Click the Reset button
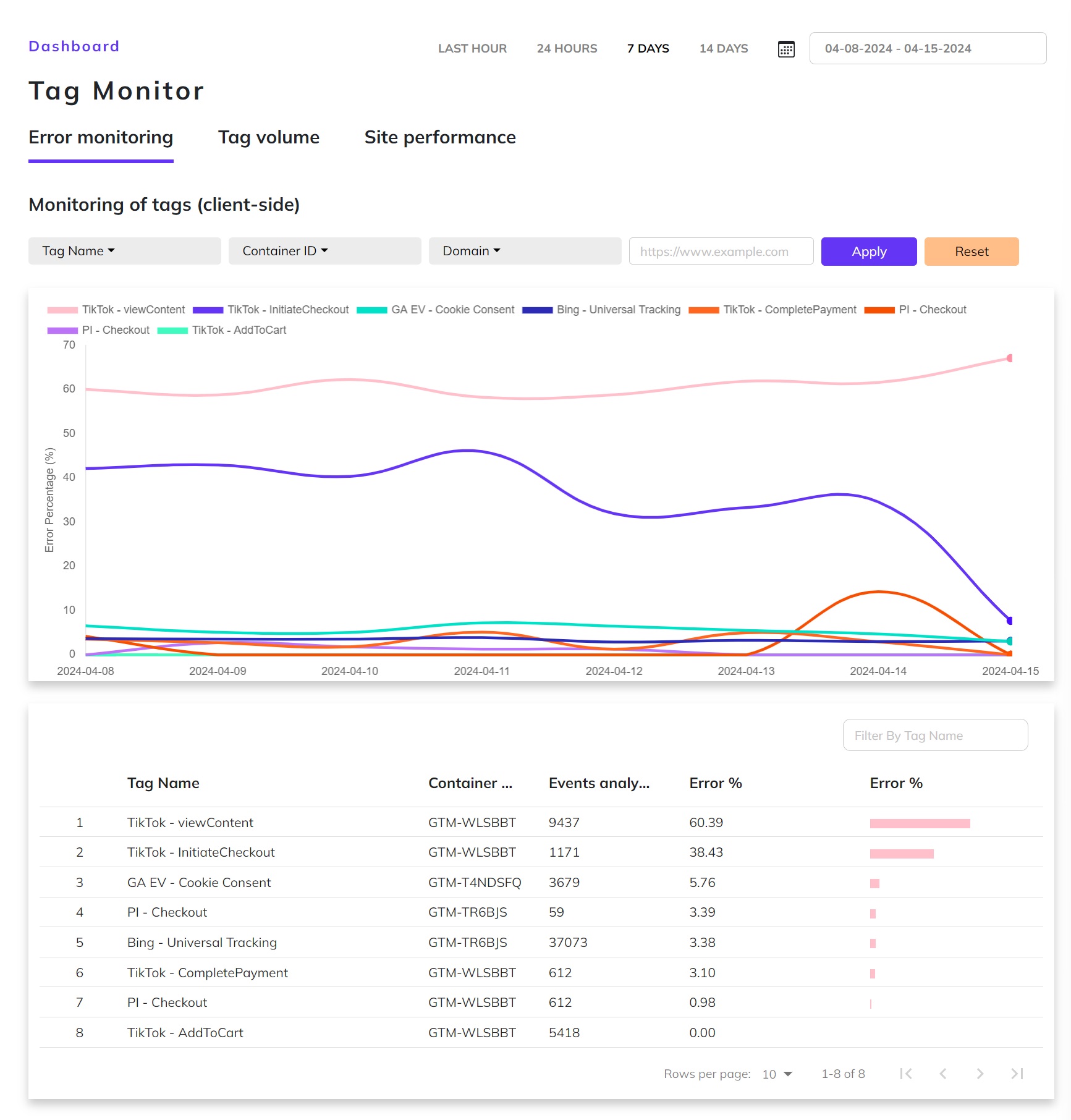 972,252
